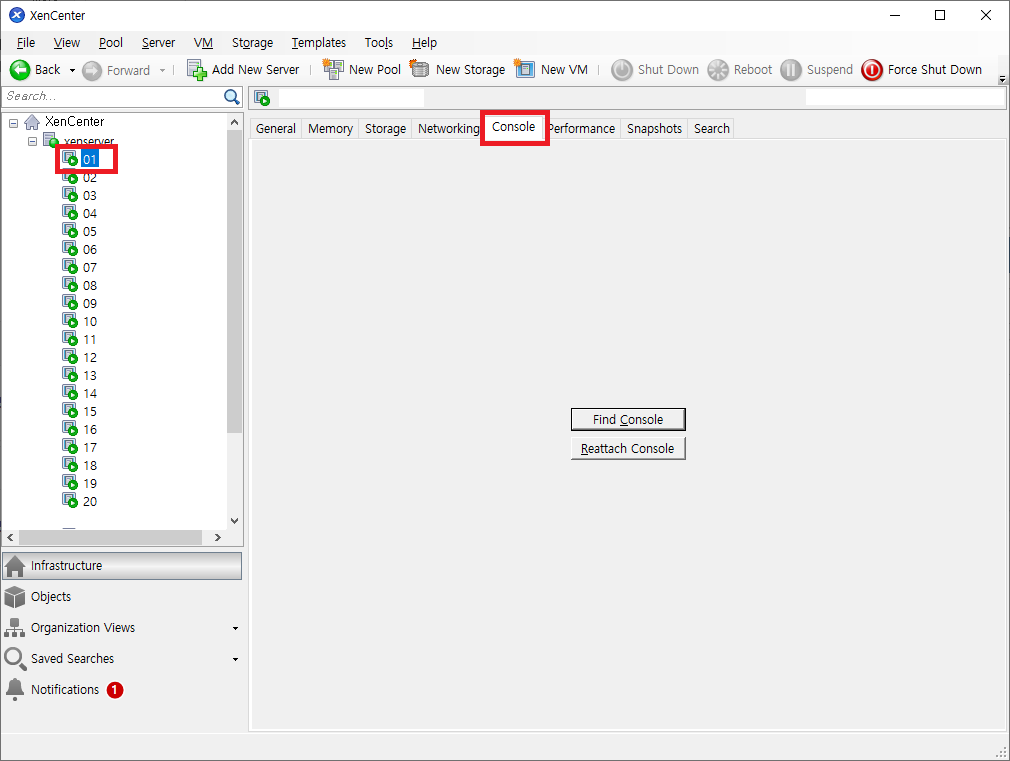Click the Reattach Console button
This screenshot has width=1010, height=761.
point(628,448)
